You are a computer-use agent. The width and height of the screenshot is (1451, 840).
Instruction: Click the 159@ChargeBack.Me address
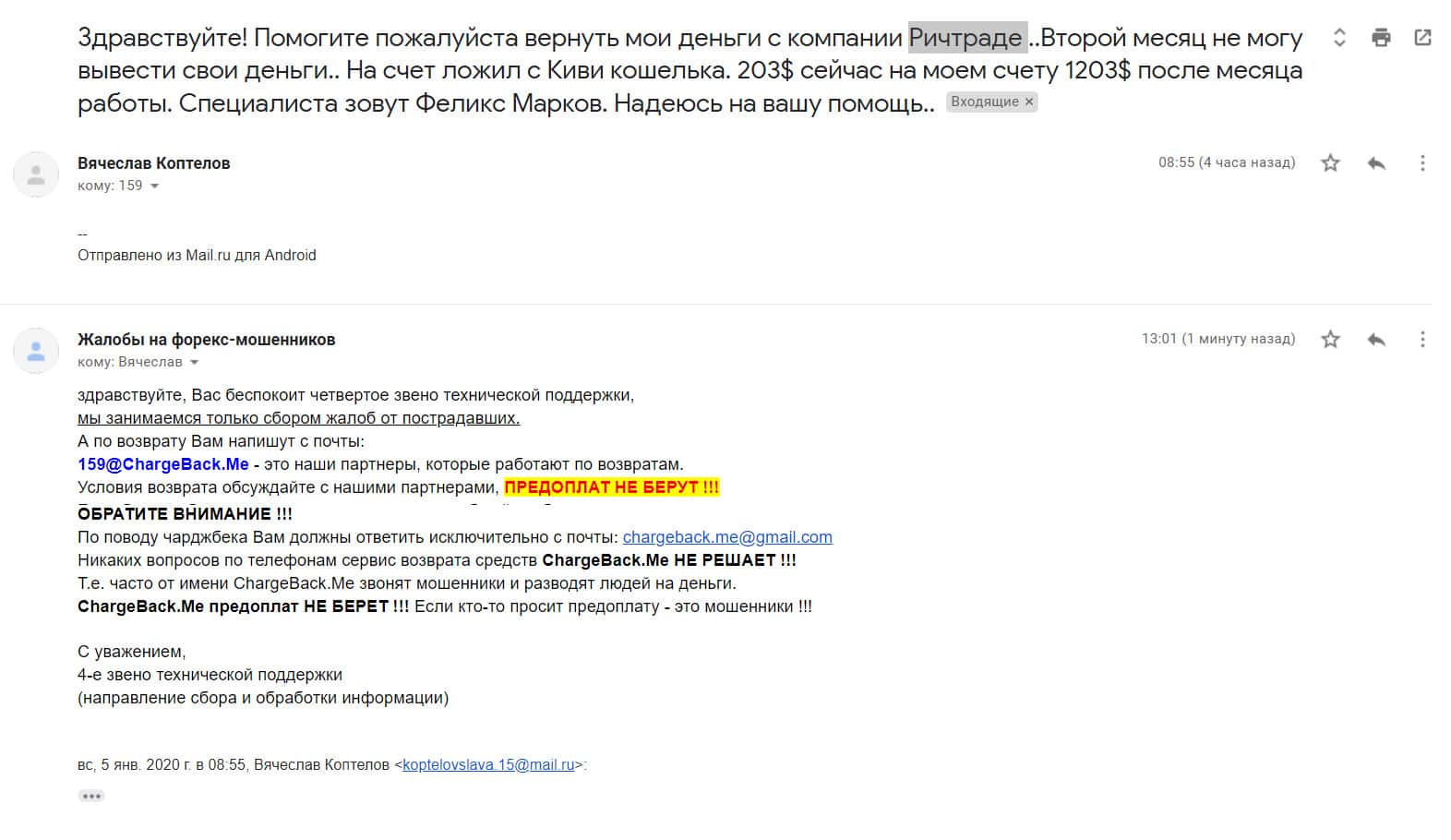click(163, 464)
